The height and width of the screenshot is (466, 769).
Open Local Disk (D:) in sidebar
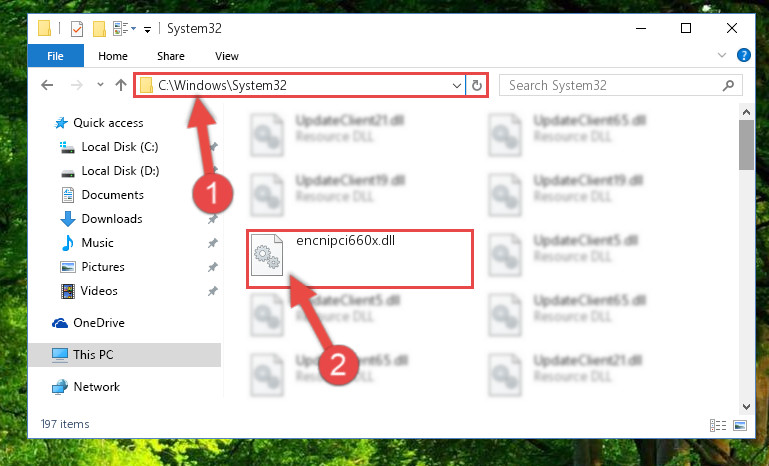coord(120,171)
